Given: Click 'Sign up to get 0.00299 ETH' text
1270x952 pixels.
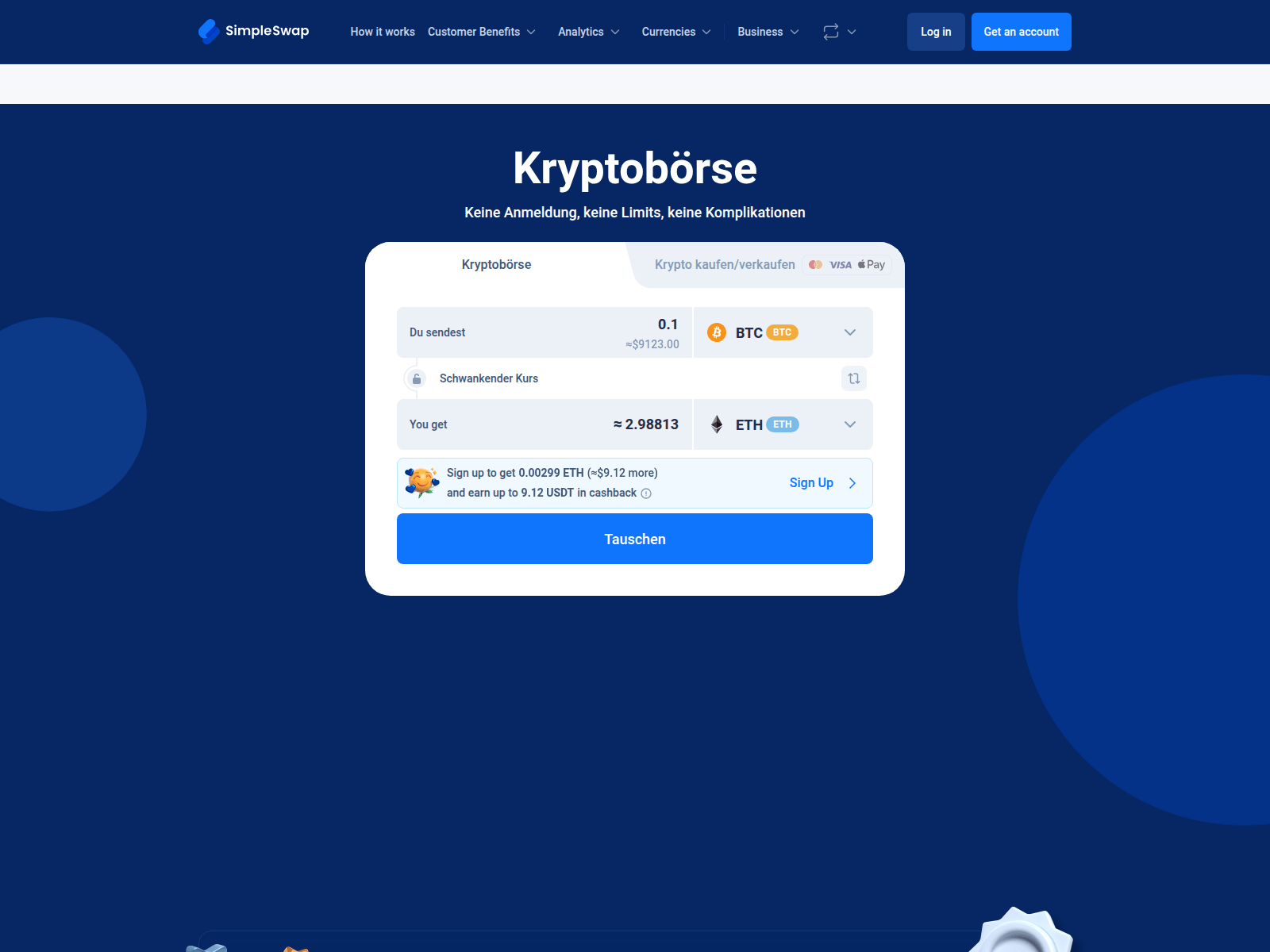Looking at the screenshot, I should coord(515,473).
